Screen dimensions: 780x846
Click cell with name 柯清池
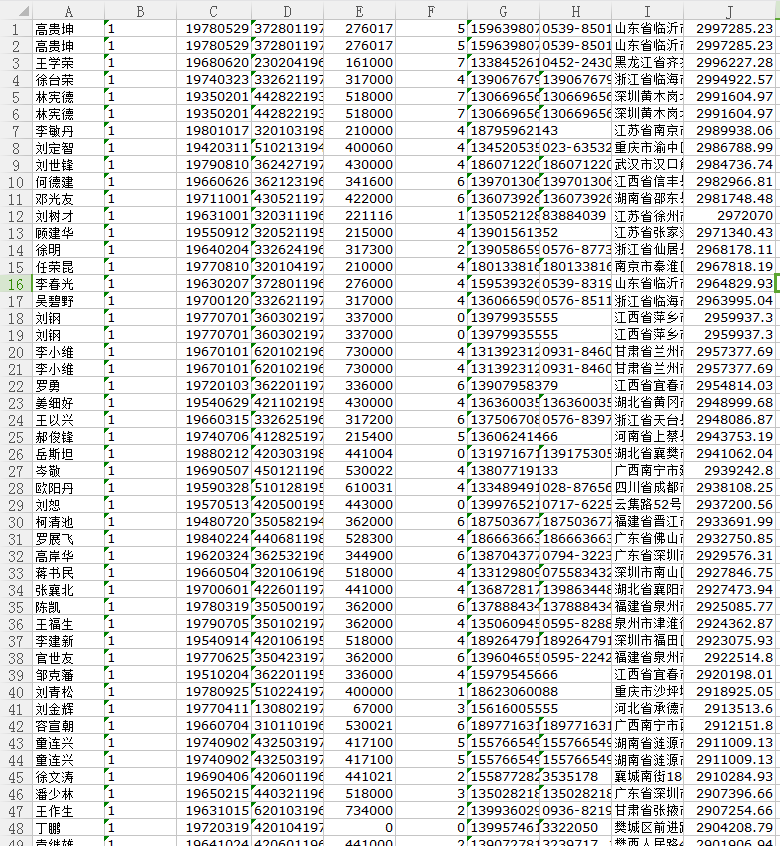pyautogui.click(x=68, y=522)
